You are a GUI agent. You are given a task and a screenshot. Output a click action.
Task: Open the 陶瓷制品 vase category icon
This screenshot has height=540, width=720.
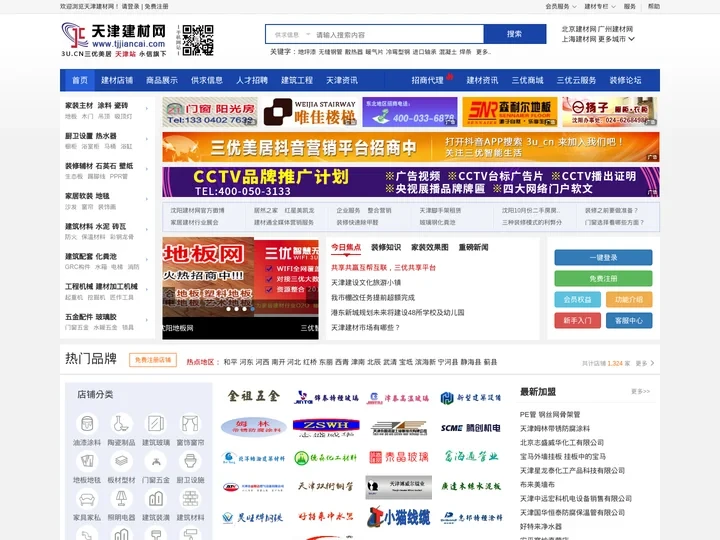(121, 424)
